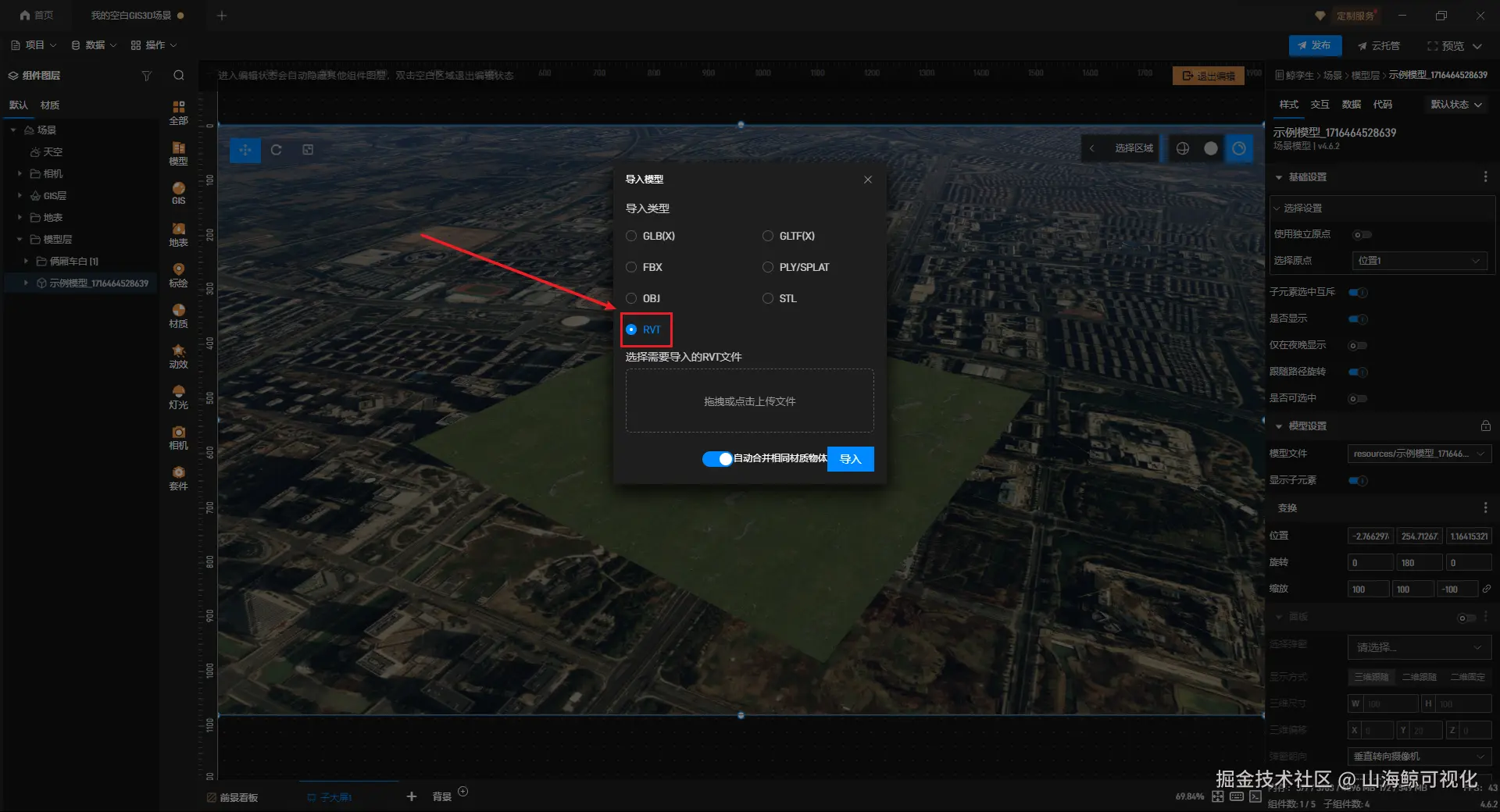Image resolution: width=1500 pixels, height=812 pixels.
Task: Toggle 是否可选中 switch
Action: click(1358, 399)
